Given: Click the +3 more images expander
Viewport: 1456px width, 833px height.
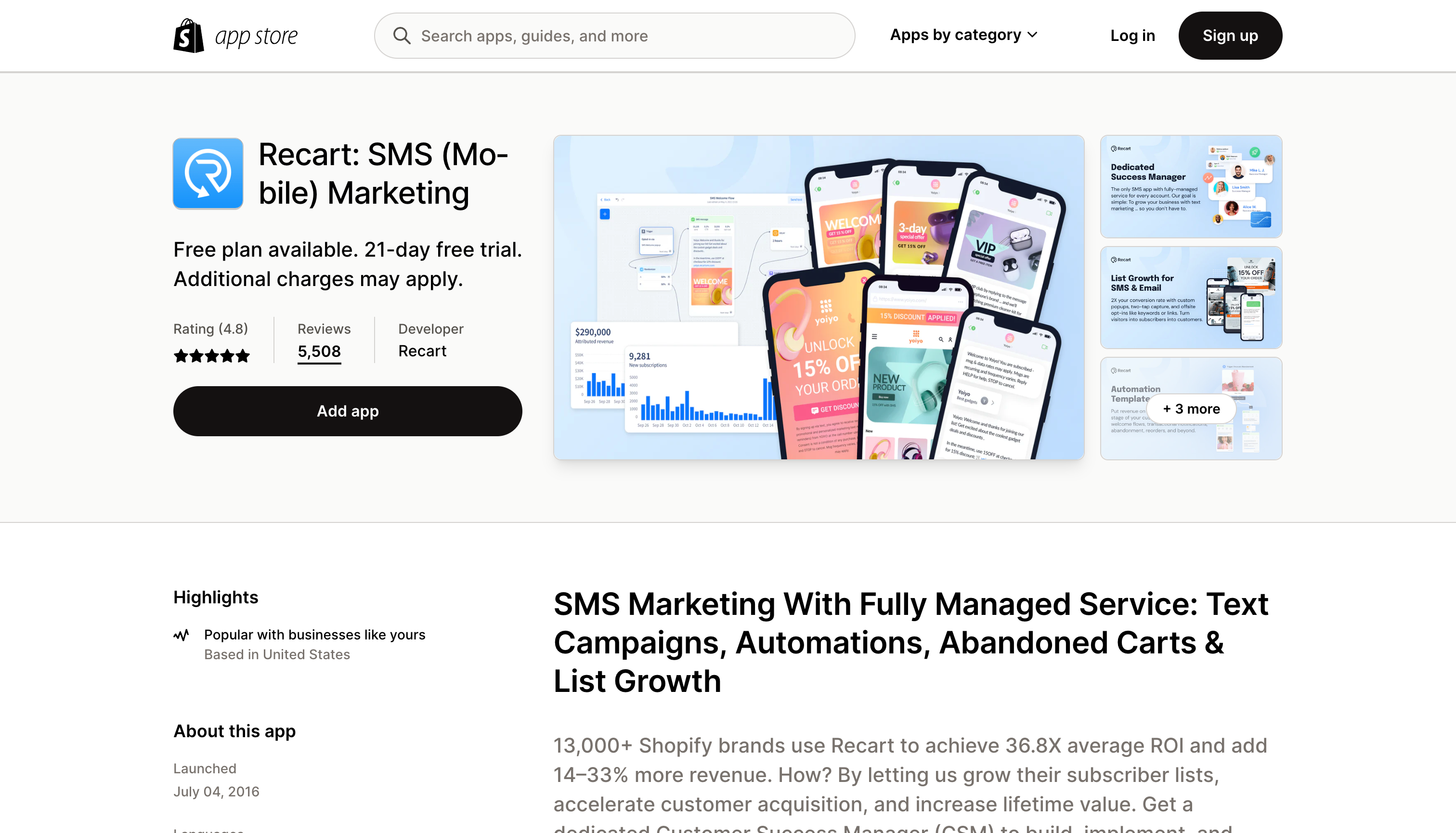Looking at the screenshot, I should pos(1191,408).
